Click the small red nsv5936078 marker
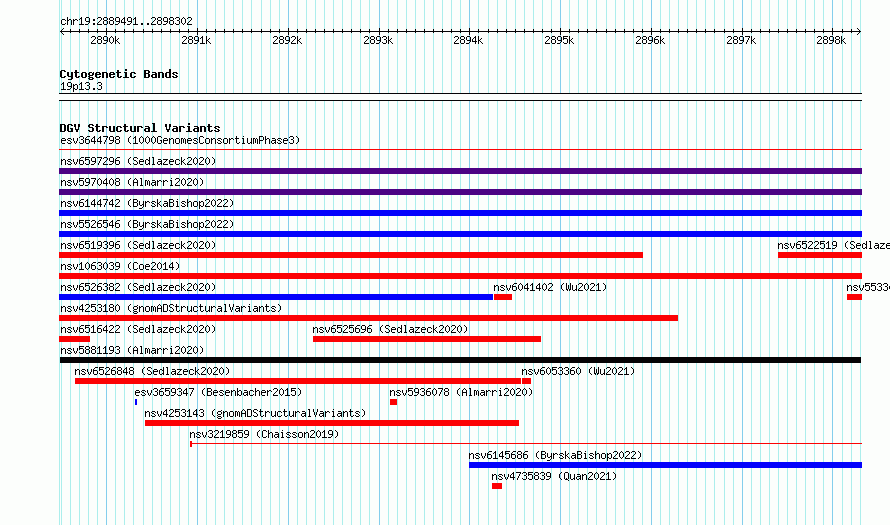The width and height of the screenshot is (890, 525). pos(393,402)
